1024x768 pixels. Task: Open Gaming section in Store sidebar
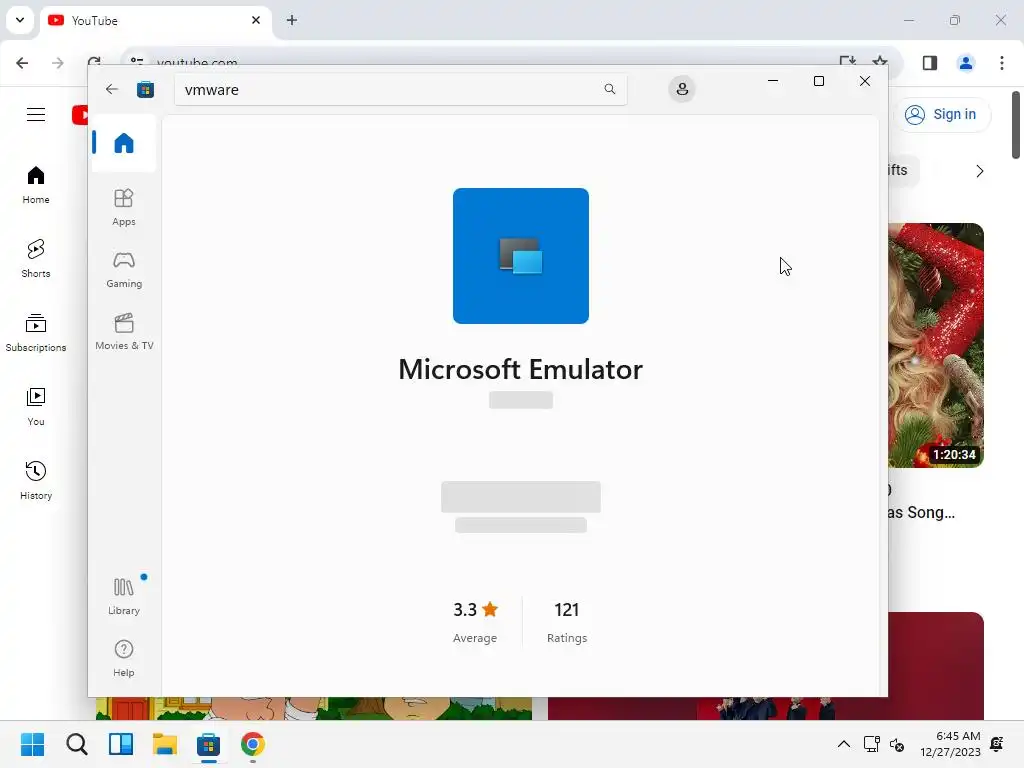coord(123,269)
